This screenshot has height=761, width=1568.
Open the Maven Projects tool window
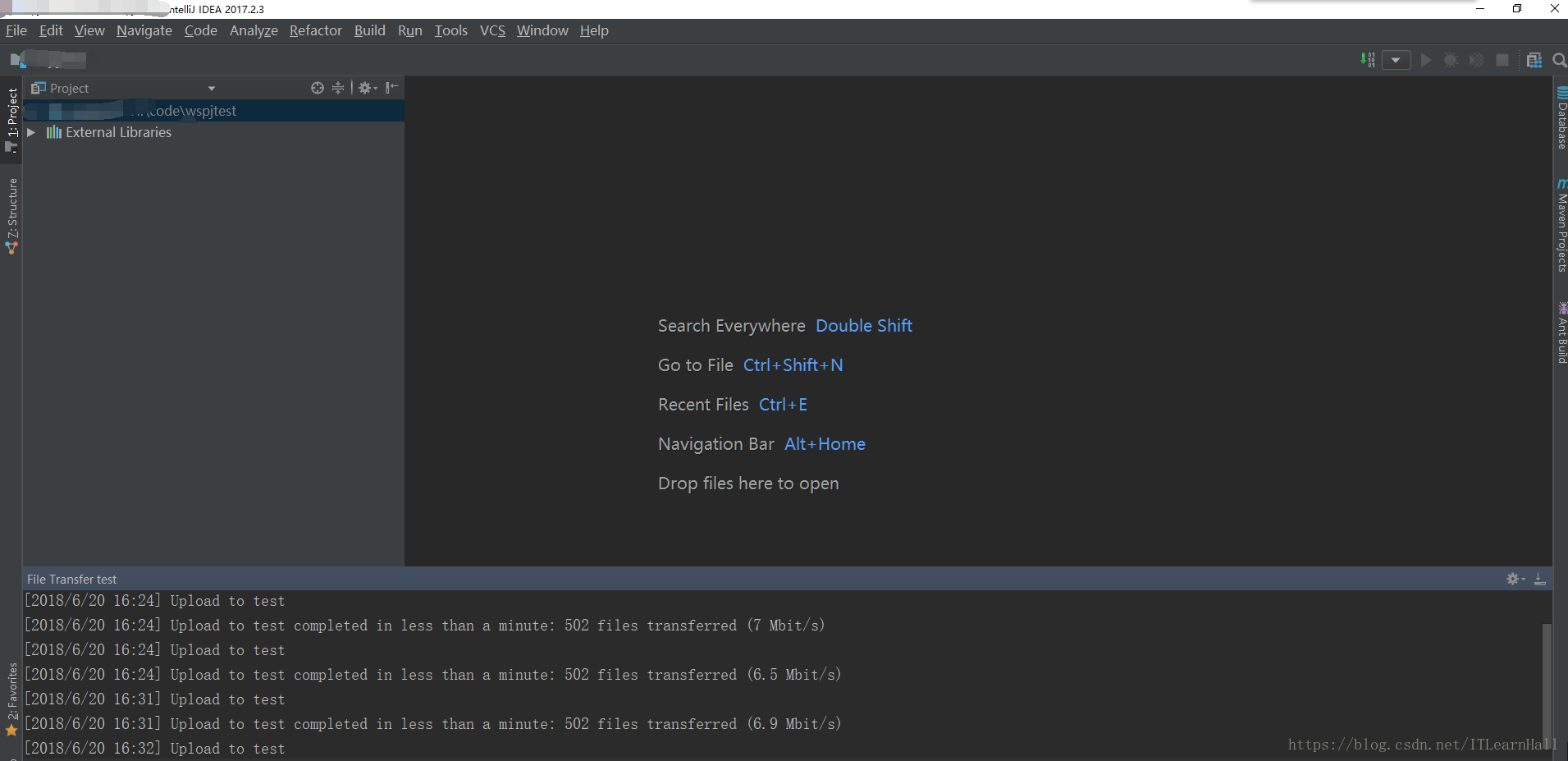click(x=1561, y=225)
